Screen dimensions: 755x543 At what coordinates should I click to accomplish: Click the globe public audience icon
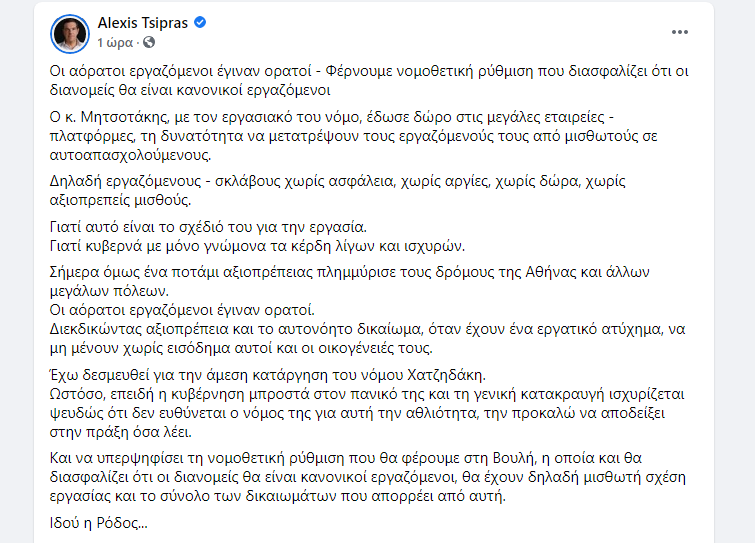point(149,43)
